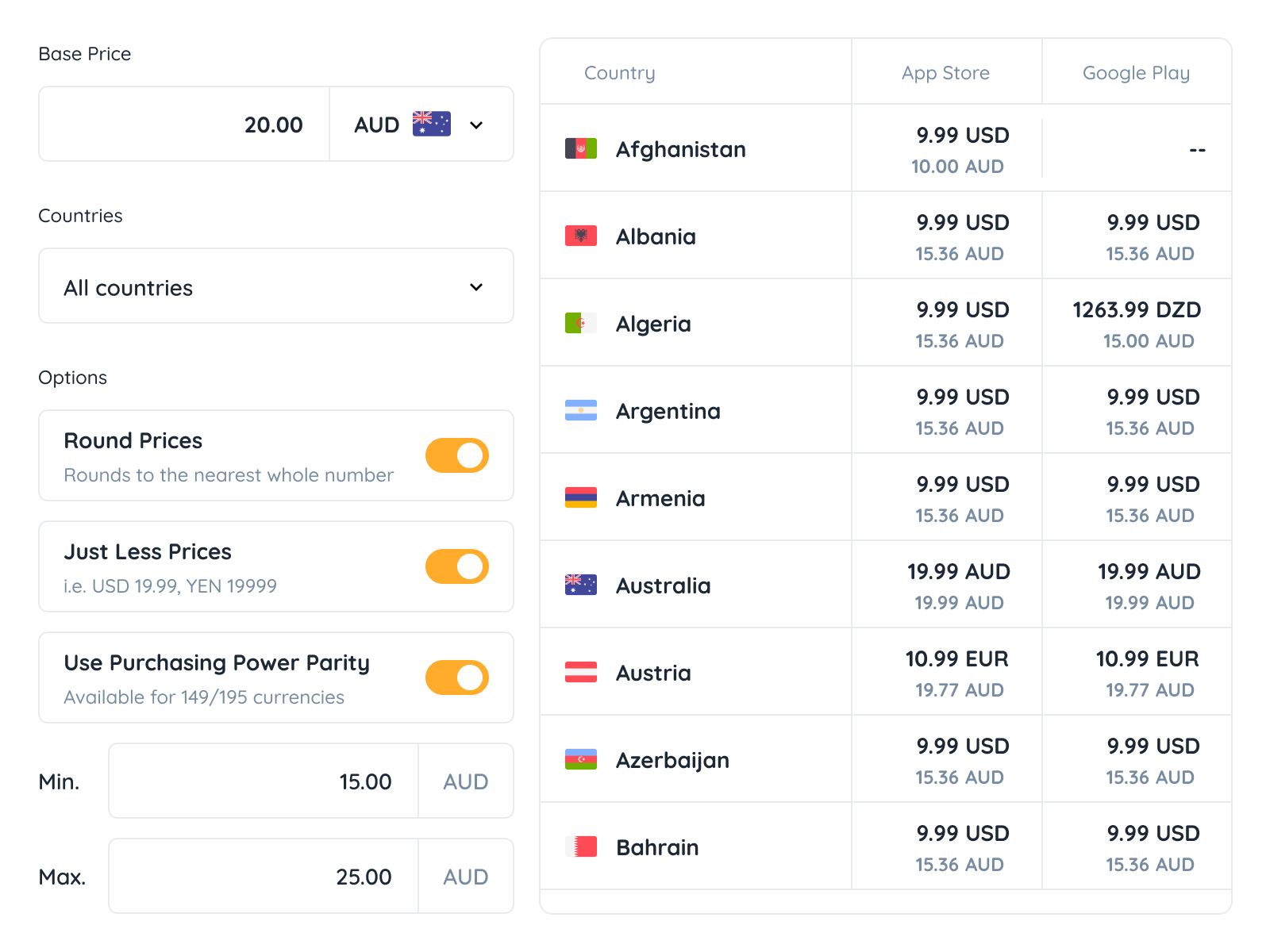The image size is (1270, 952).
Task: Disable the Round Prices toggle
Action: click(456, 455)
